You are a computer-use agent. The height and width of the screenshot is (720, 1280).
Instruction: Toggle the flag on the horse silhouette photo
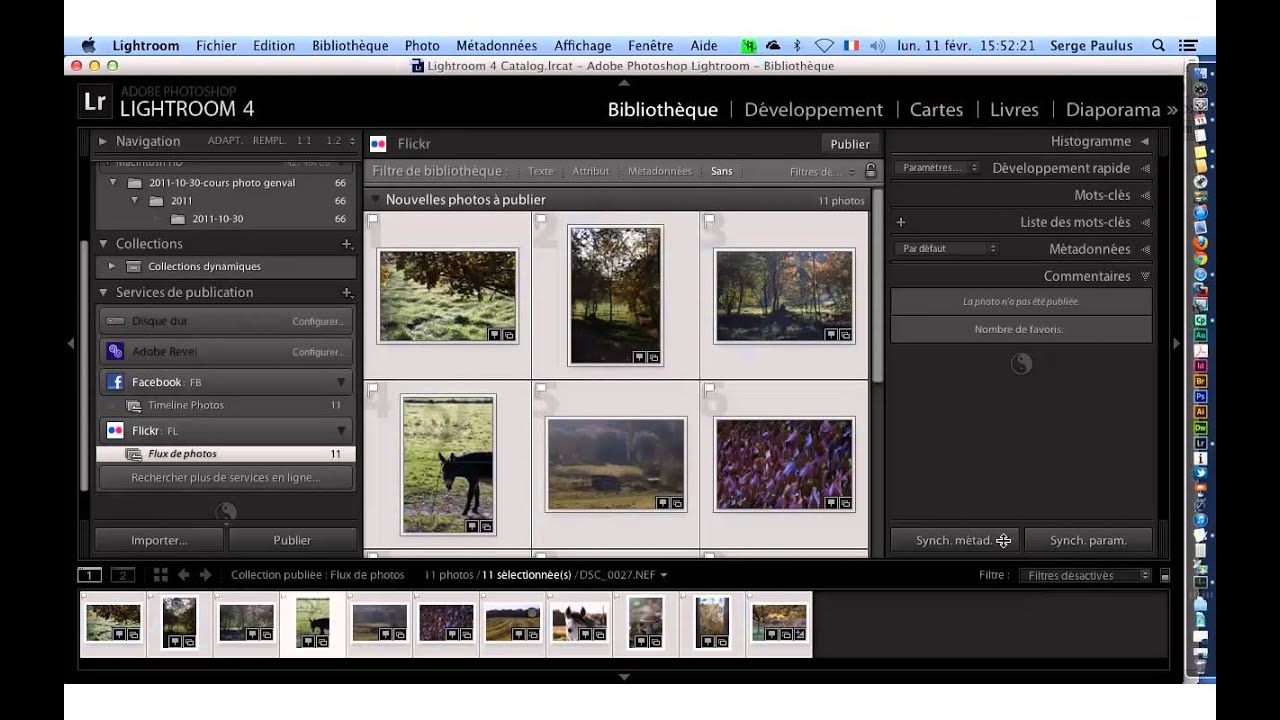point(373,388)
